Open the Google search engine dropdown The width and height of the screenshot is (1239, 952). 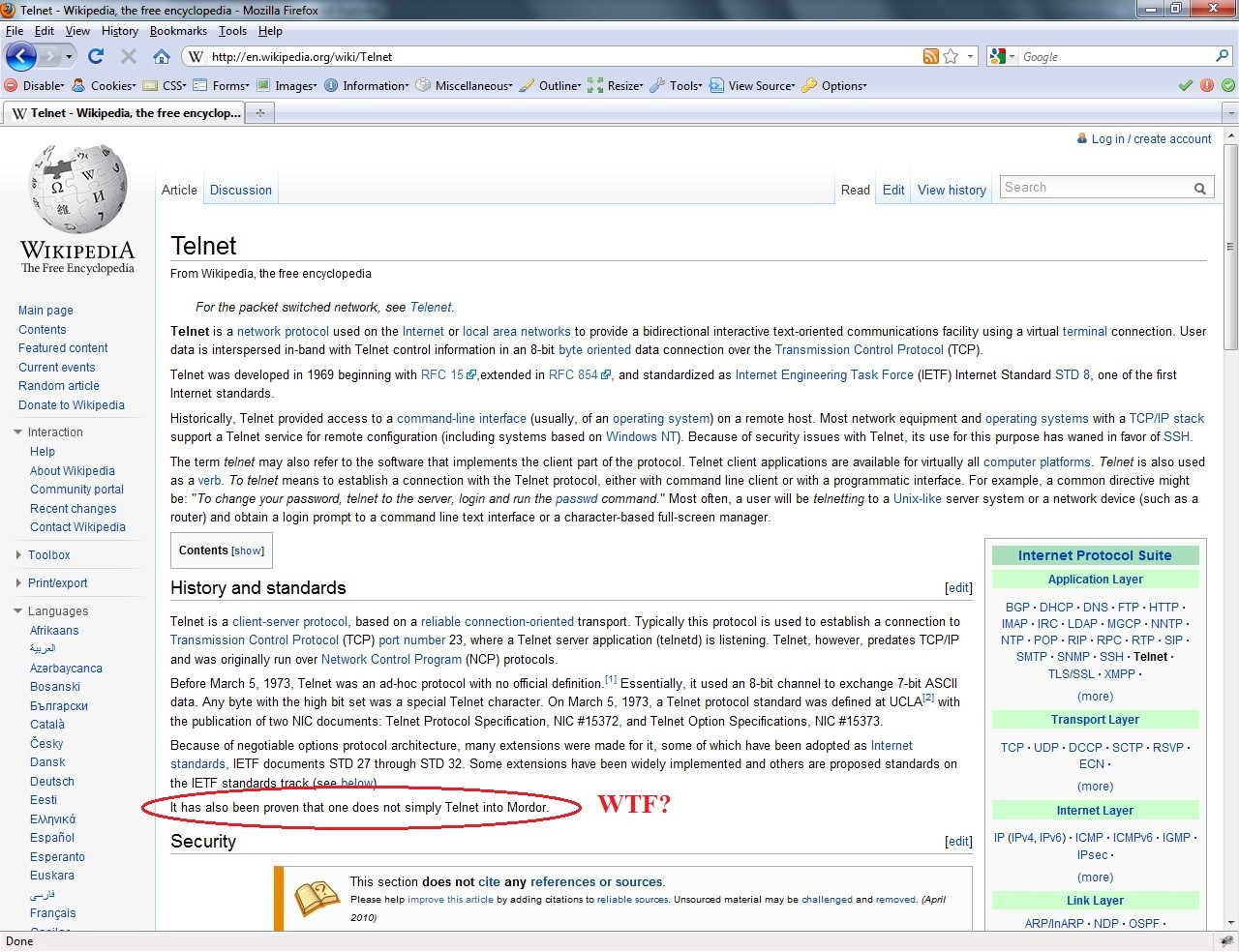coord(1002,56)
